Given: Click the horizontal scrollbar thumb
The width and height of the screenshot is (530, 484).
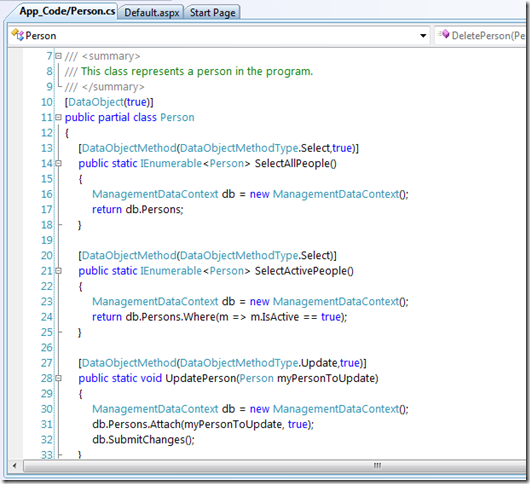Looking at the screenshot, I should (274, 466).
